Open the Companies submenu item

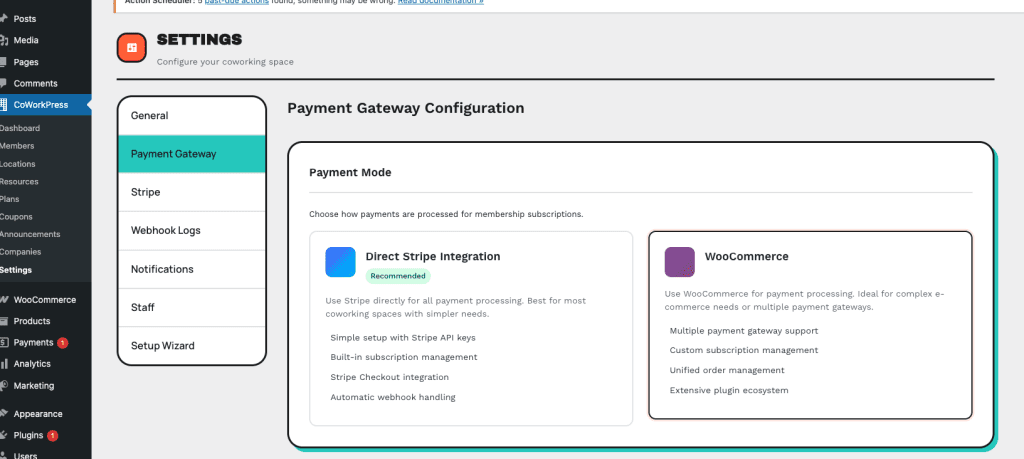[x=20, y=252]
